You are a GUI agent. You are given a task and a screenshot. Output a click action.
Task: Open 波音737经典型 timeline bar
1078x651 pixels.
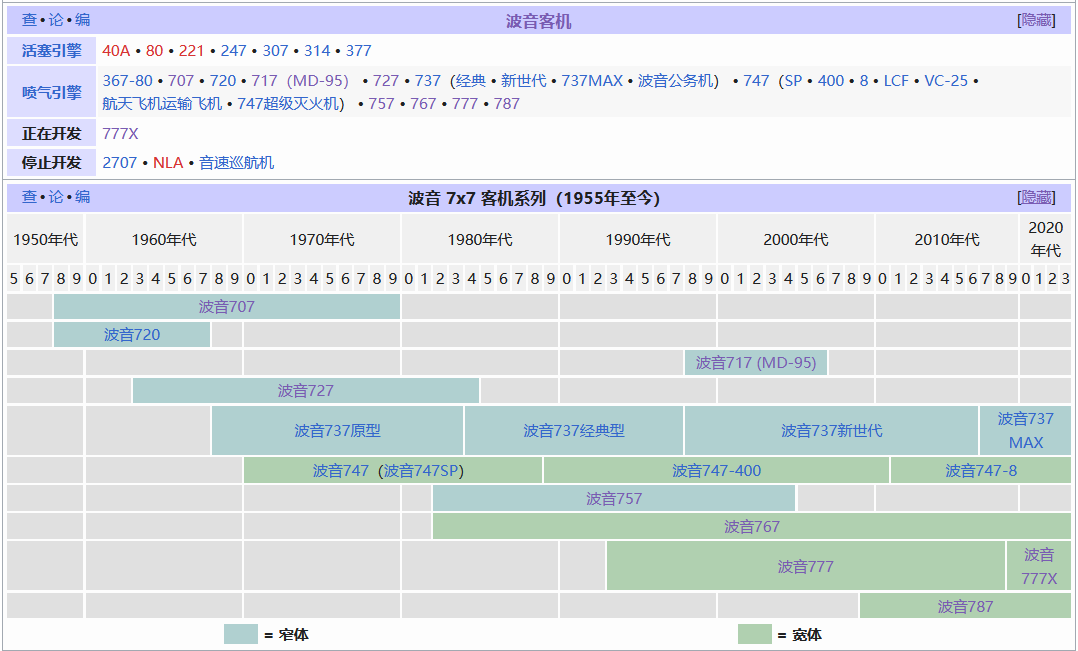(x=574, y=431)
